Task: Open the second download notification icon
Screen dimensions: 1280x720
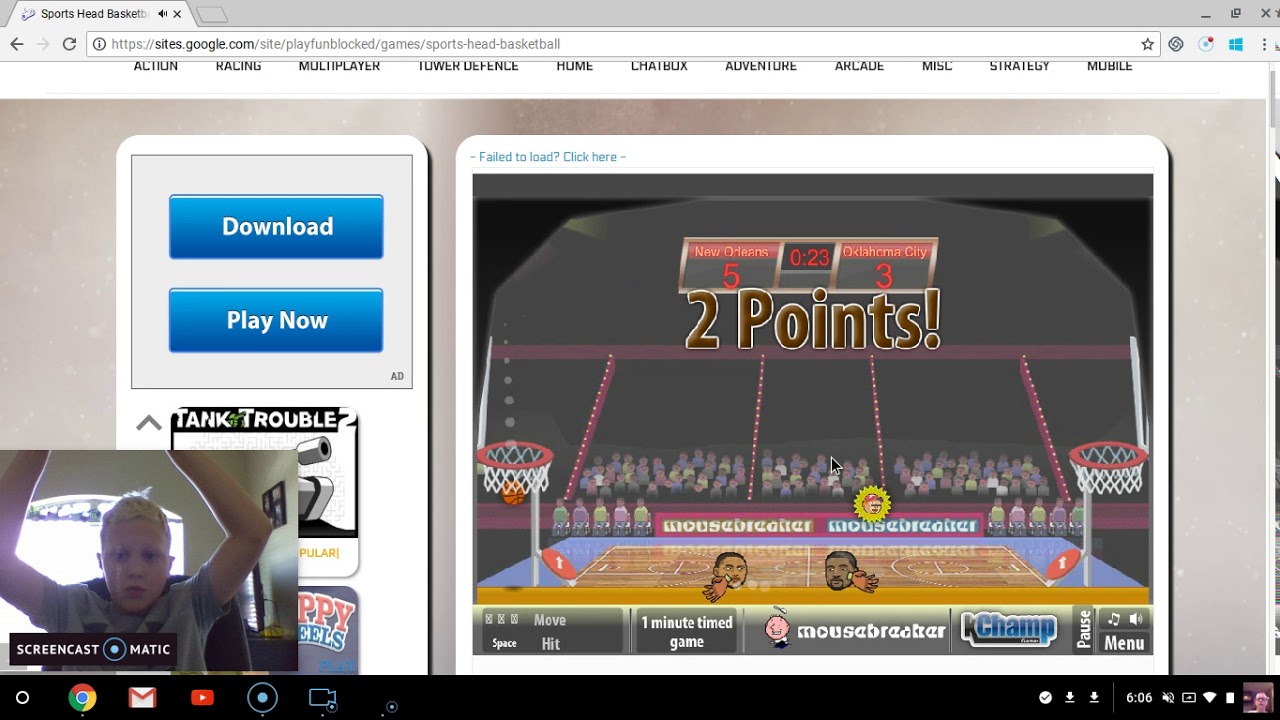Action: click(x=1094, y=697)
